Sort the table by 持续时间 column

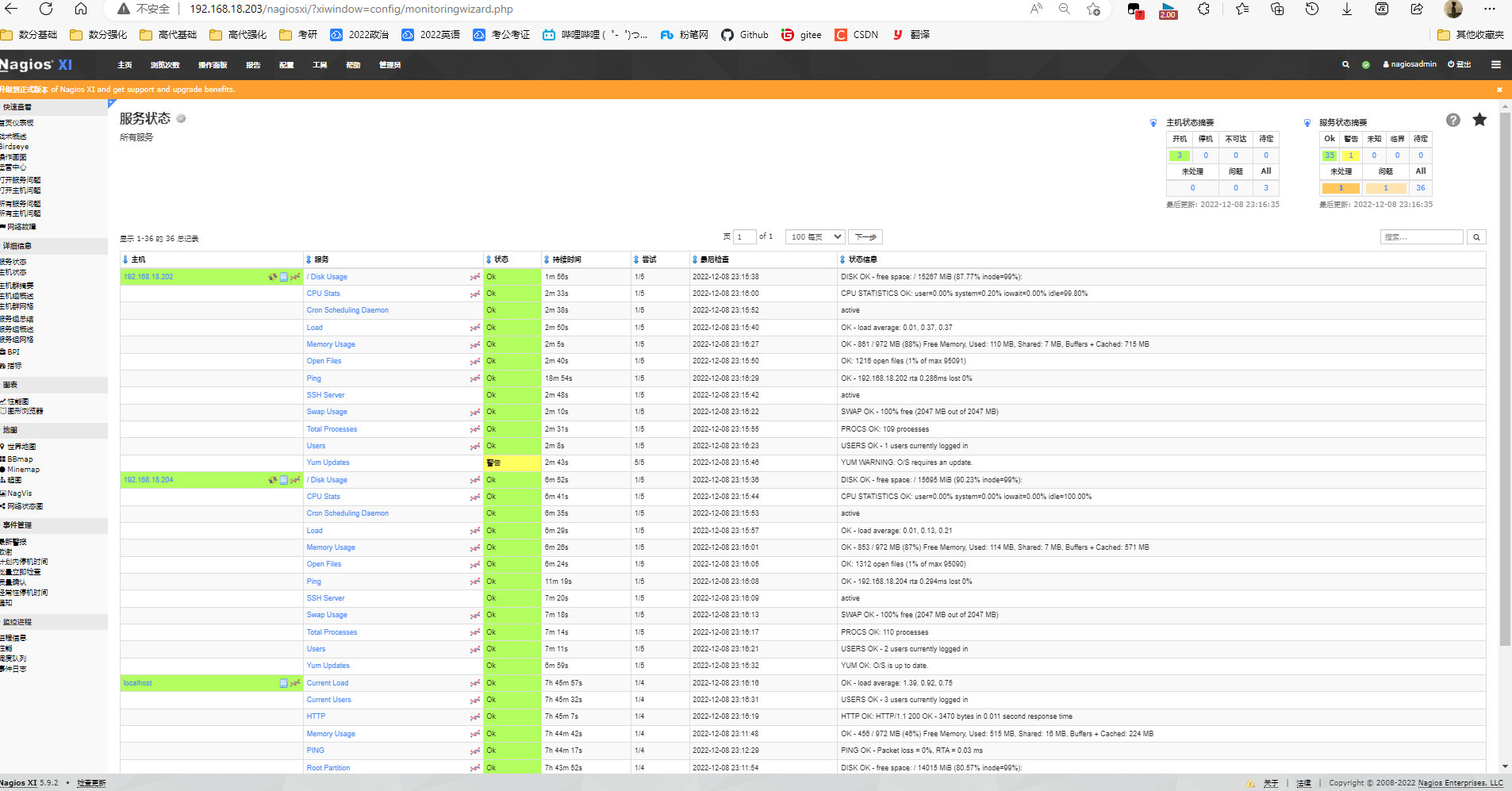point(566,259)
